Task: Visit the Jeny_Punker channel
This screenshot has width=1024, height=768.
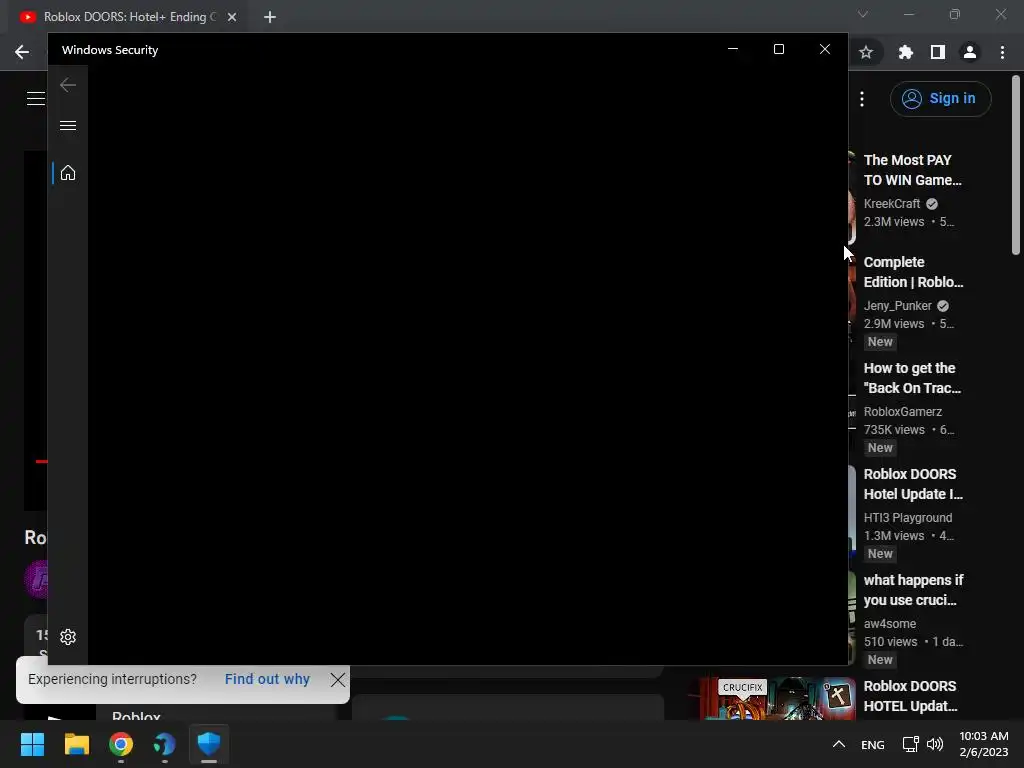Action: [897, 306]
